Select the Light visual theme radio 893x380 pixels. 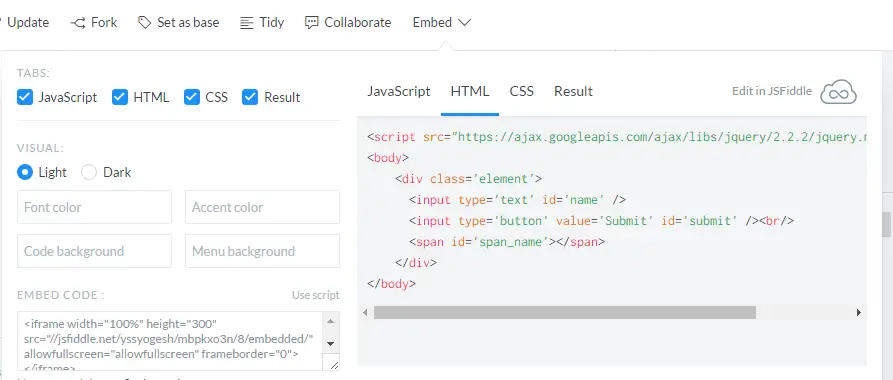click(x=25, y=172)
